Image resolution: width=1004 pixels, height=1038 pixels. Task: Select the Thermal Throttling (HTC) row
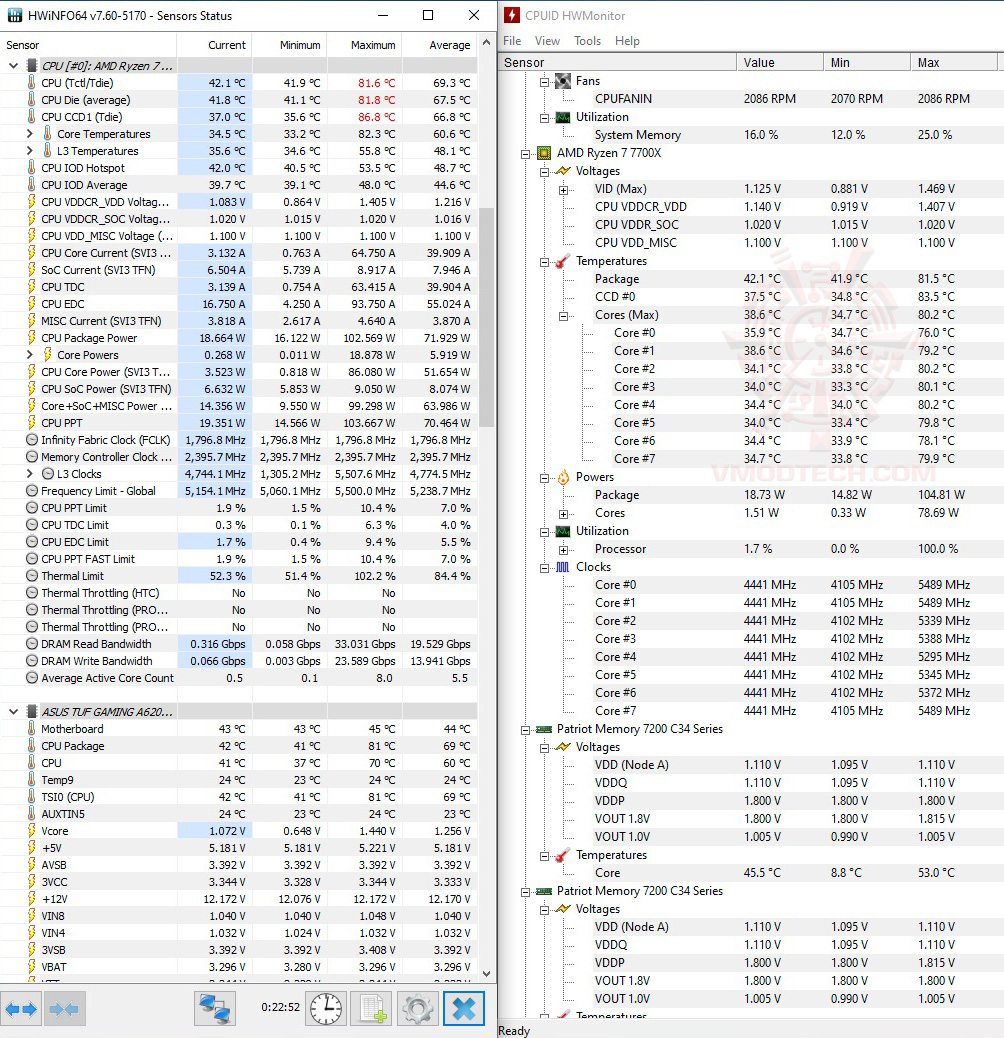[x=238, y=593]
